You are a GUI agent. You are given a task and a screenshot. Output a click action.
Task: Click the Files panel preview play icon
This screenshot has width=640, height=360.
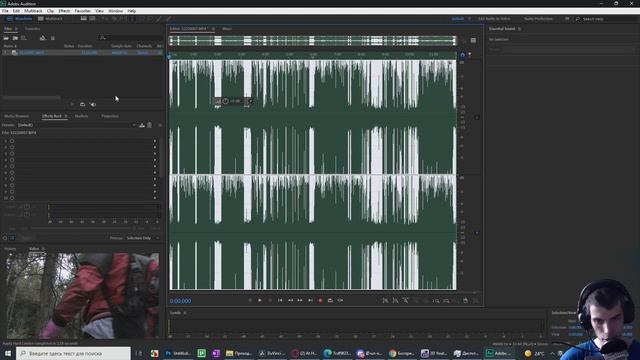click(72, 104)
